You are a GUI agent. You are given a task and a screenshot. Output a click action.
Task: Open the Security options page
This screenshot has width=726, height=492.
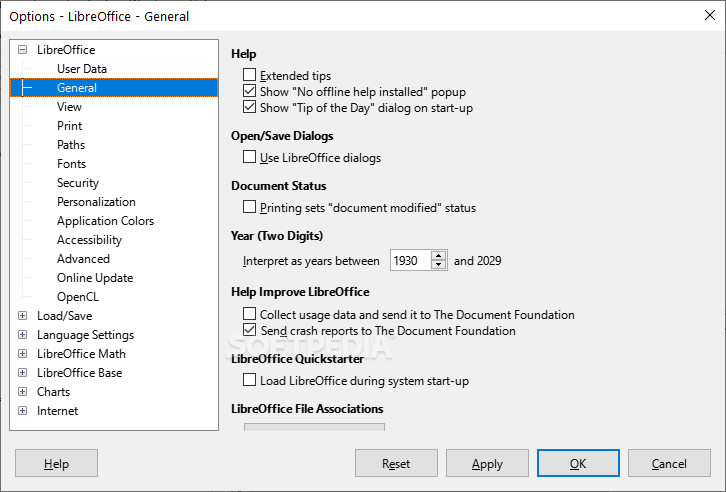[78, 182]
